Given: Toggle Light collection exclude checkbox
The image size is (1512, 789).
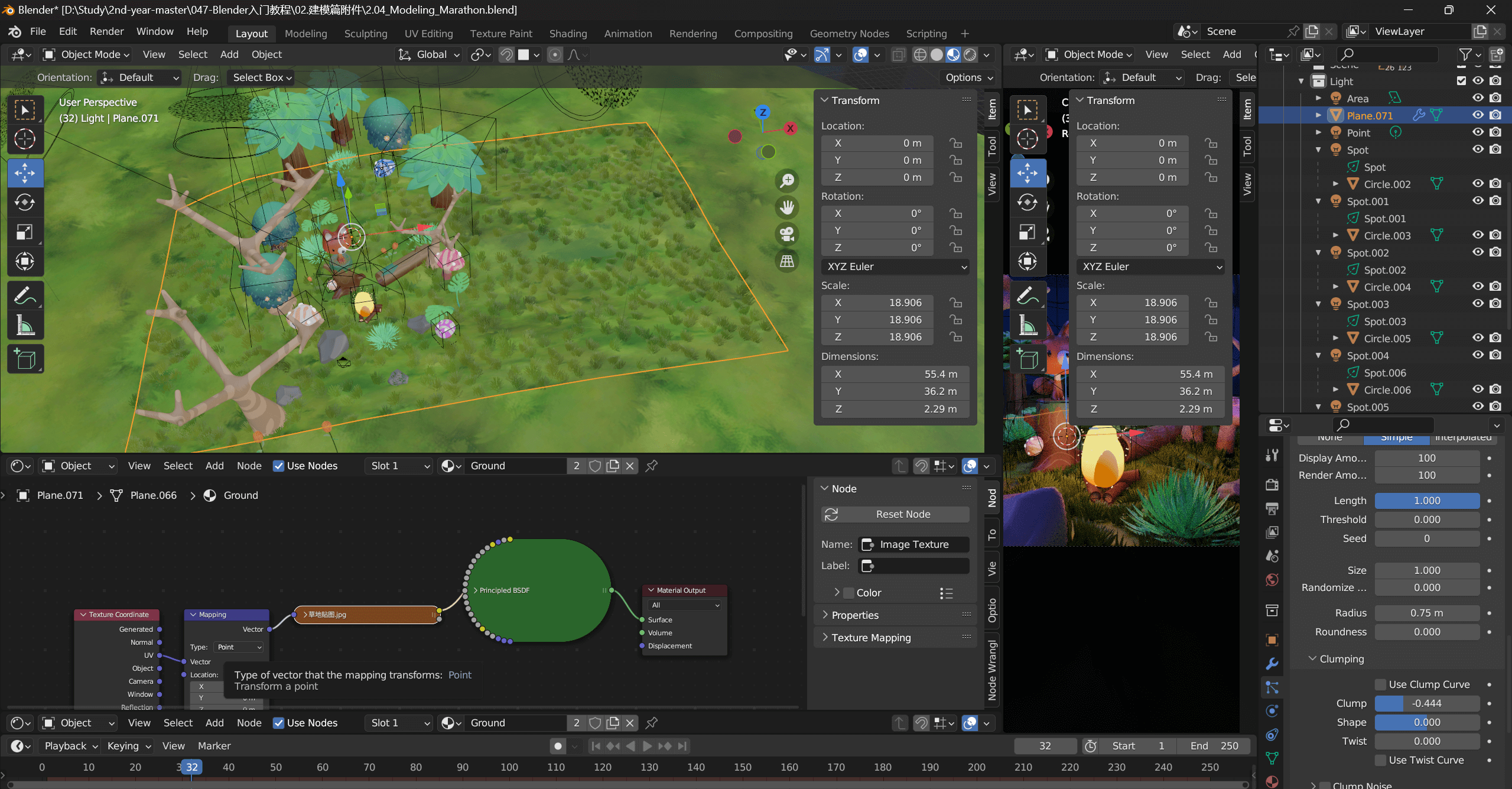Looking at the screenshot, I should (1461, 81).
